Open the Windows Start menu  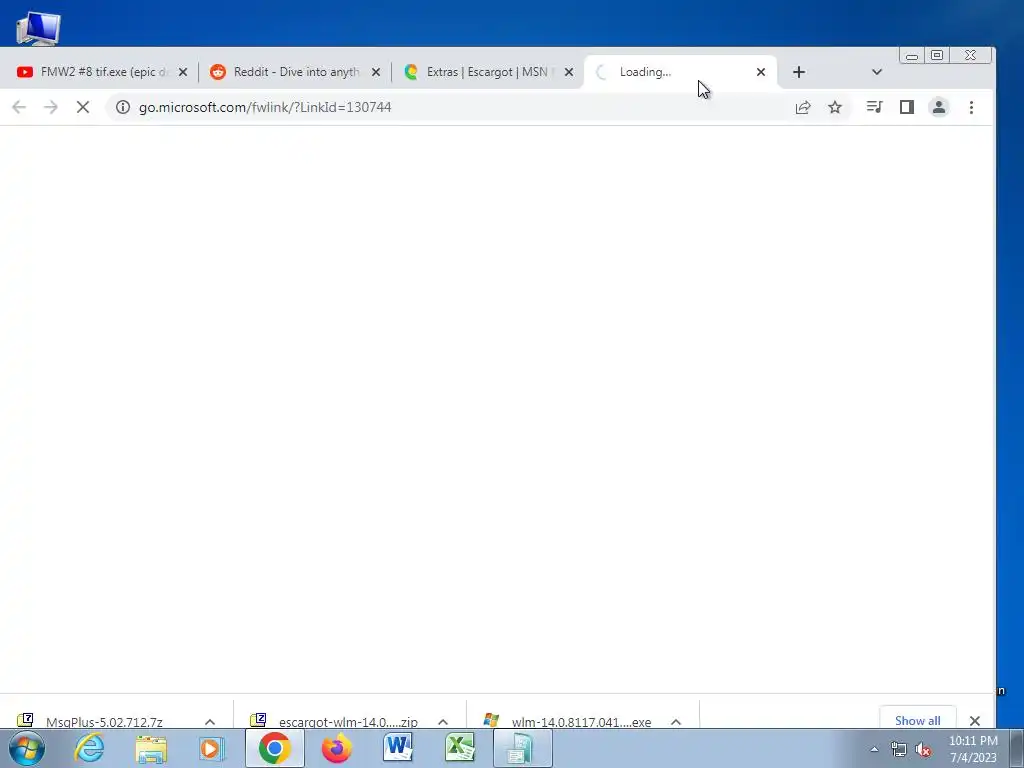(x=27, y=748)
